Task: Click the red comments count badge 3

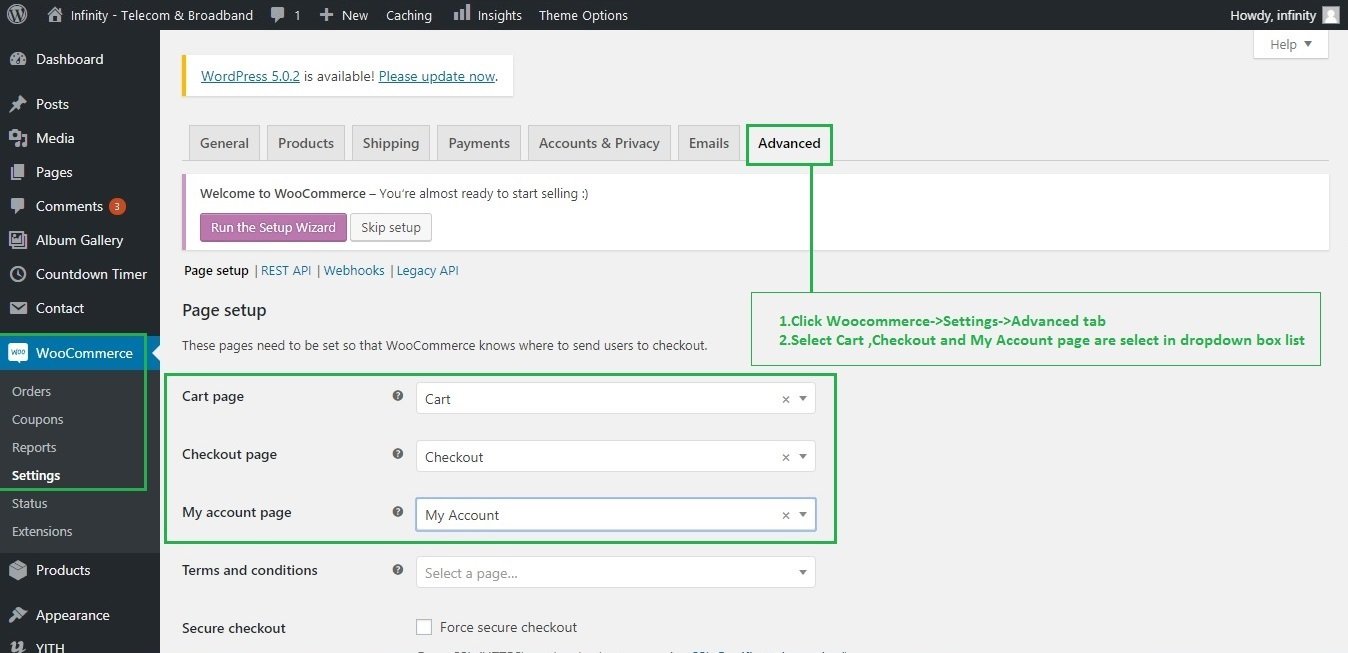Action: [117, 206]
